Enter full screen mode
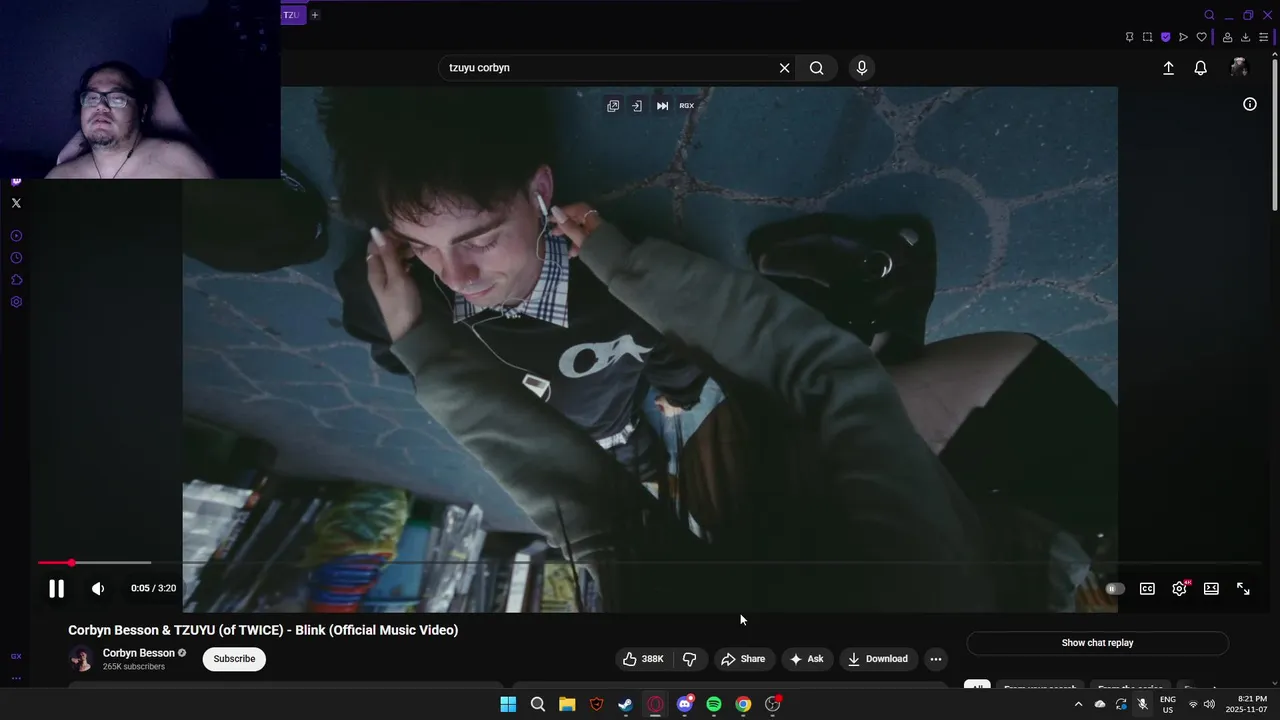Screen dimensions: 1280x720 point(1243,589)
